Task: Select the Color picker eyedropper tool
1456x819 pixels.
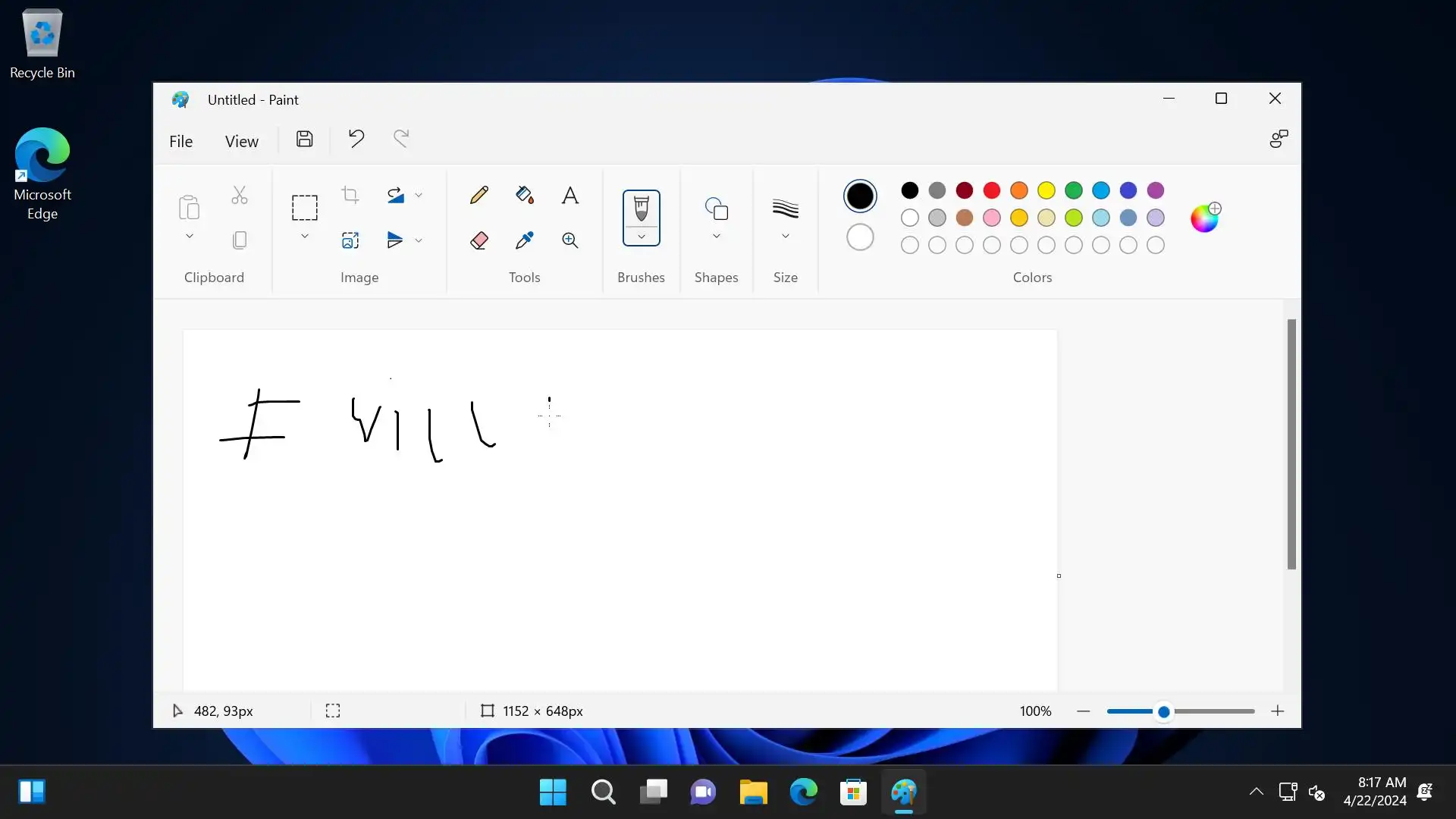Action: (524, 240)
